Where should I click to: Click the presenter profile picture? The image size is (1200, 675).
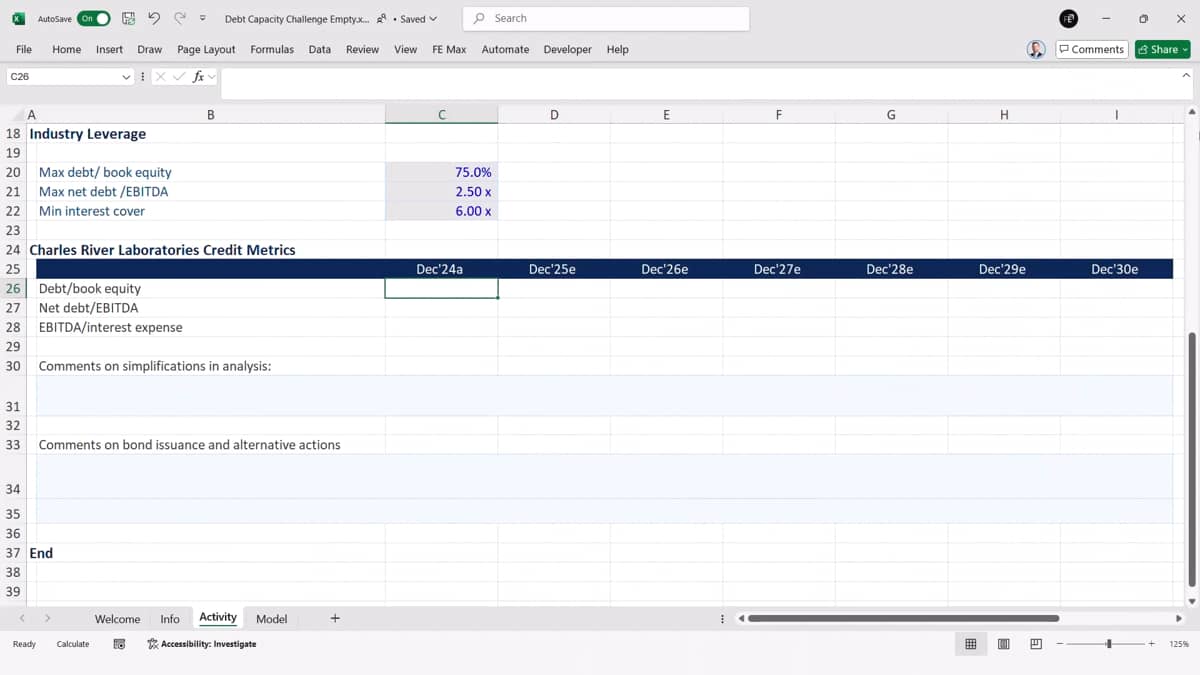coord(1036,49)
